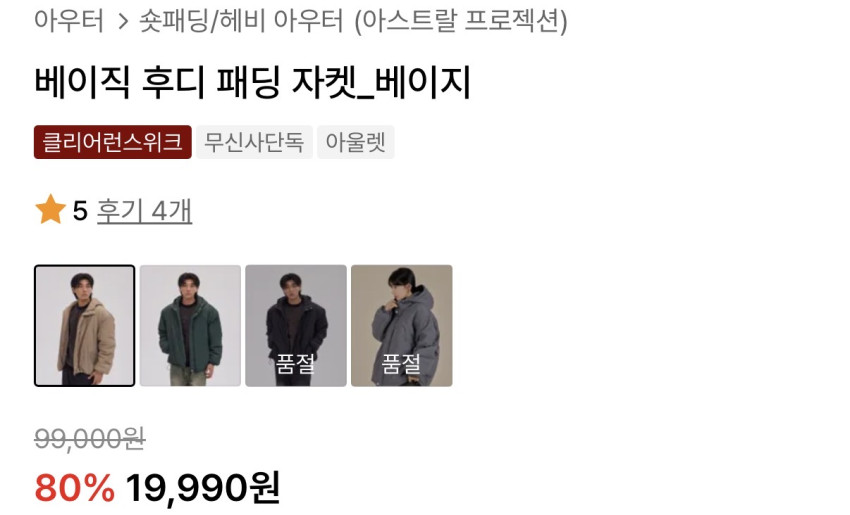Click 품절 label on grey jacket

point(401,363)
